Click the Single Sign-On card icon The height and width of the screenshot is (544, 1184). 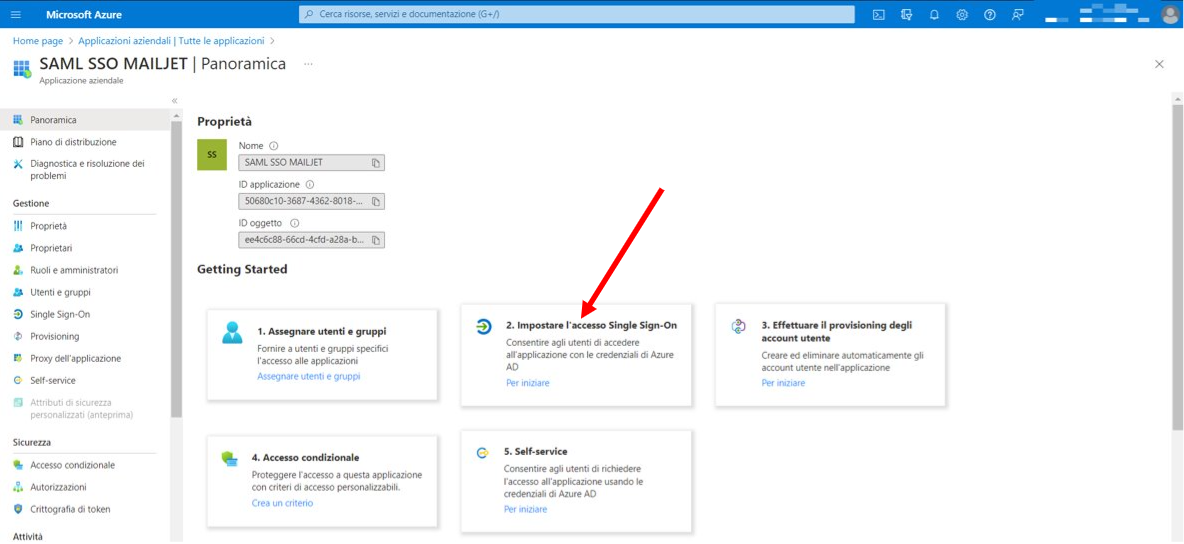pyautogui.click(x=483, y=326)
